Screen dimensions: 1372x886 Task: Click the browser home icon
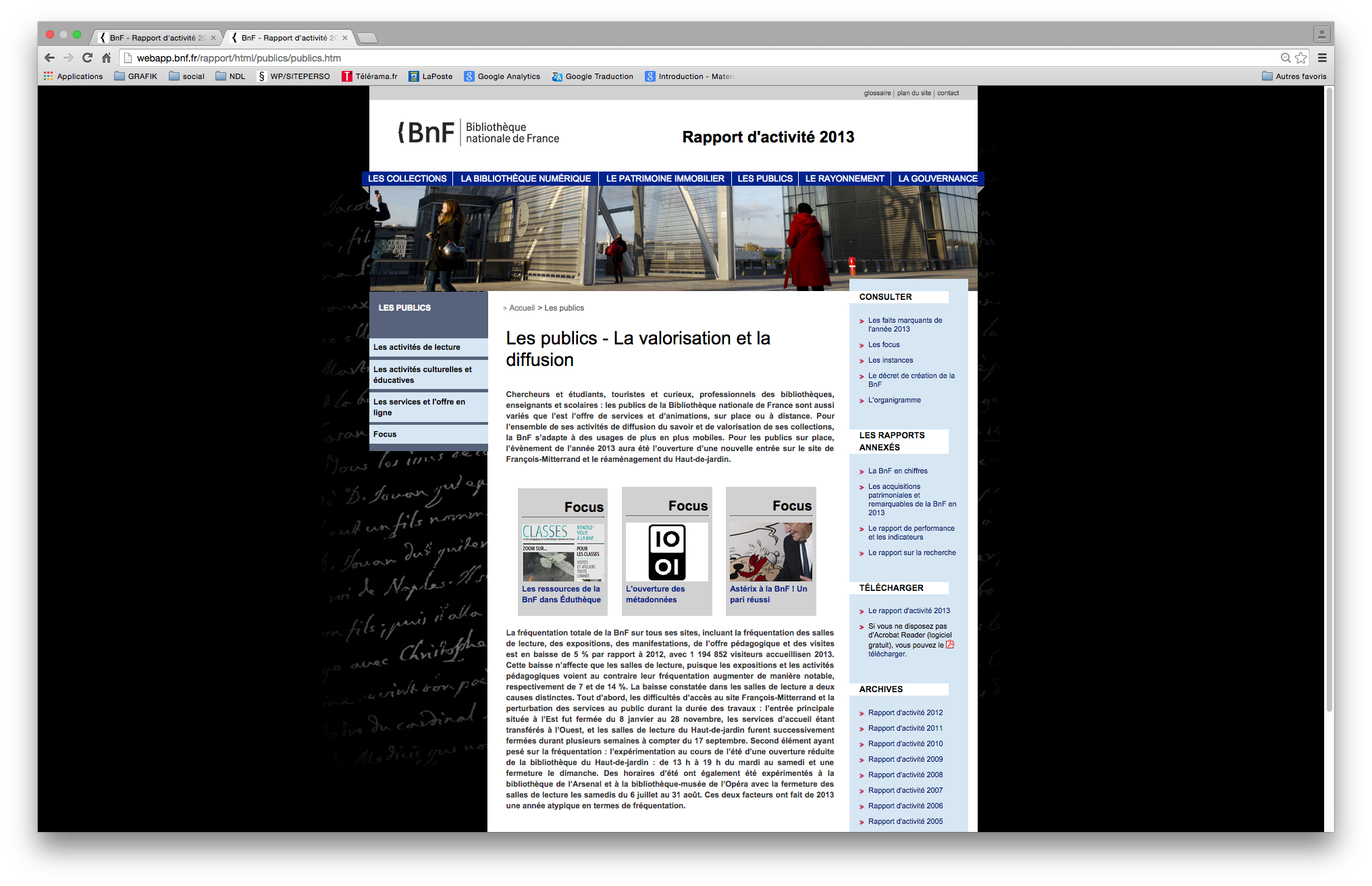coord(106,58)
